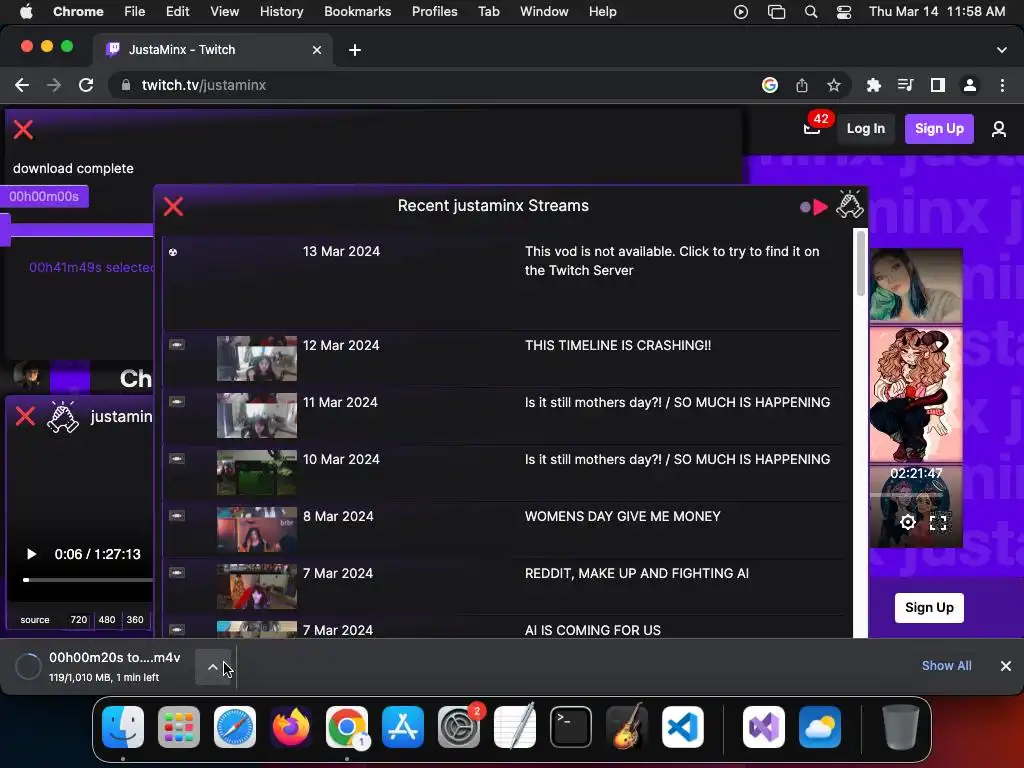The width and height of the screenshot is (1024, 768).
Task: Select 'AI IS COMING FOR US' stream title
Action: pyautogui.click(x=592, y=630)
